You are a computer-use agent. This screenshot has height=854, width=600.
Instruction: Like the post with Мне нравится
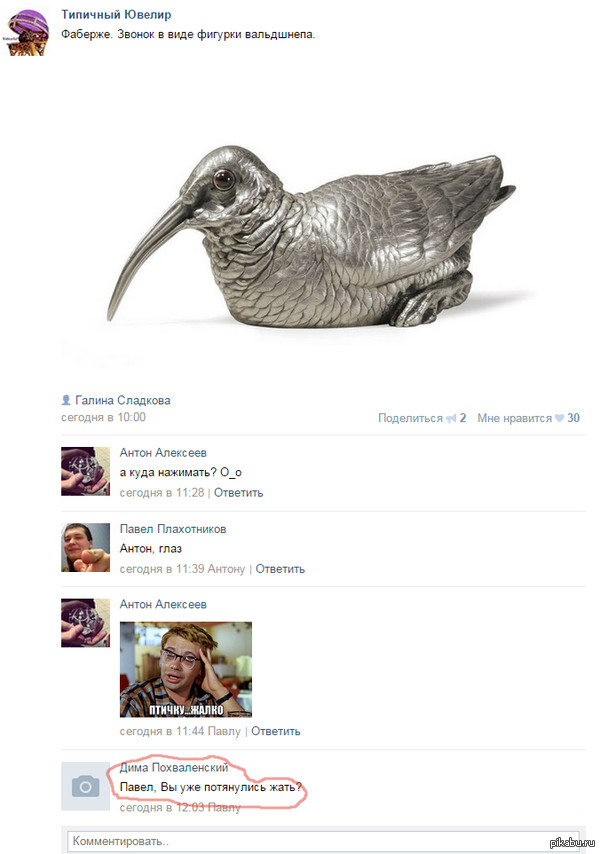pos(515,418)
